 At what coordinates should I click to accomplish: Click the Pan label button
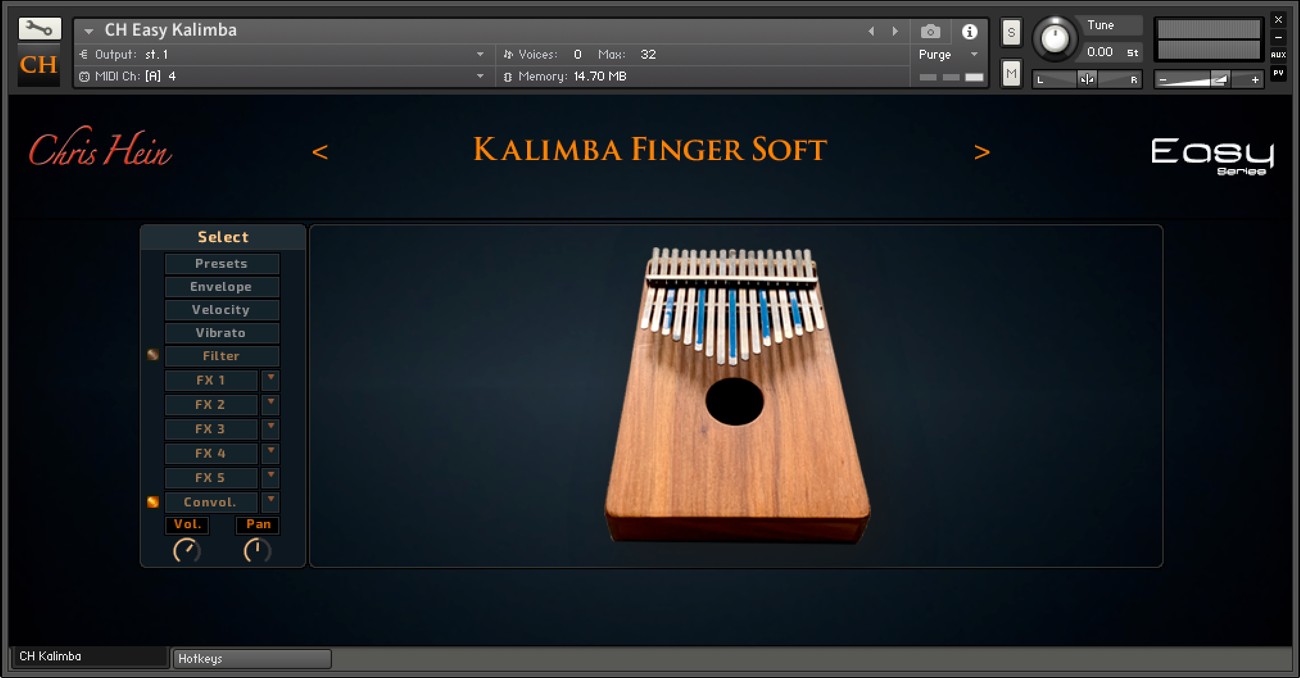[258, 525]
